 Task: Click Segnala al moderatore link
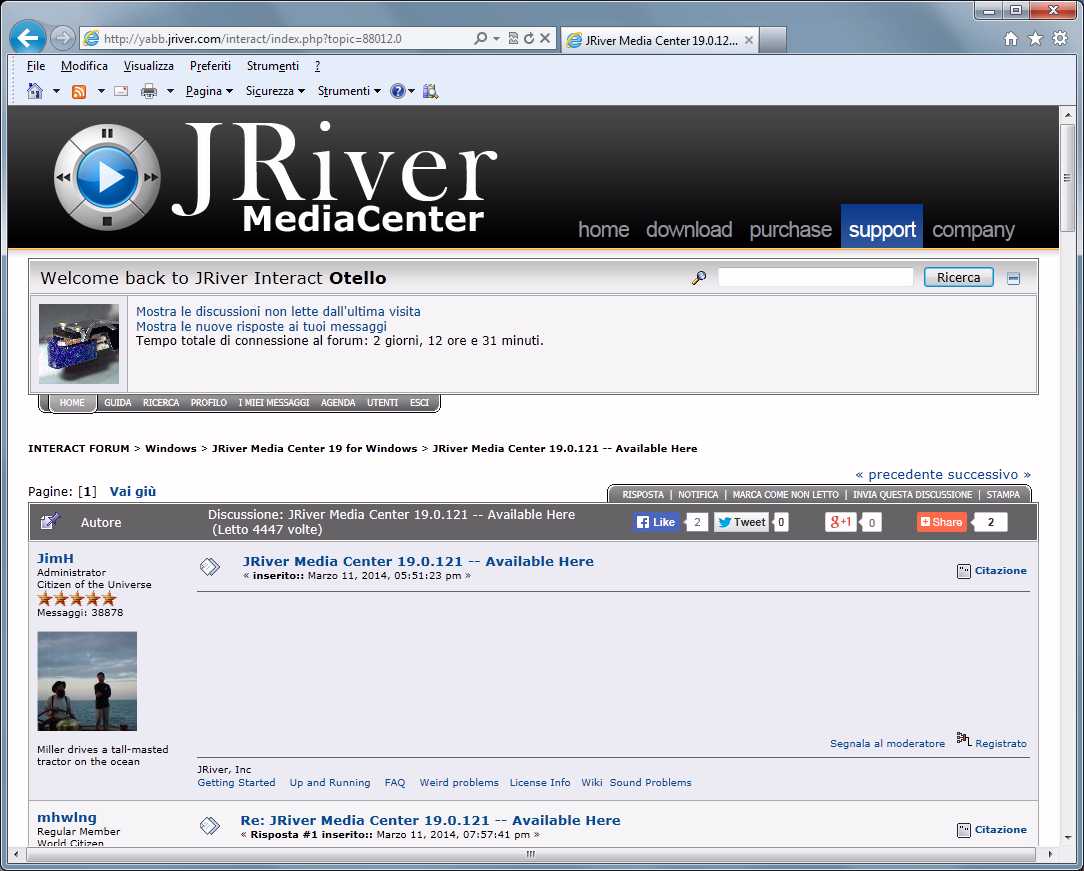pos(887,744)
